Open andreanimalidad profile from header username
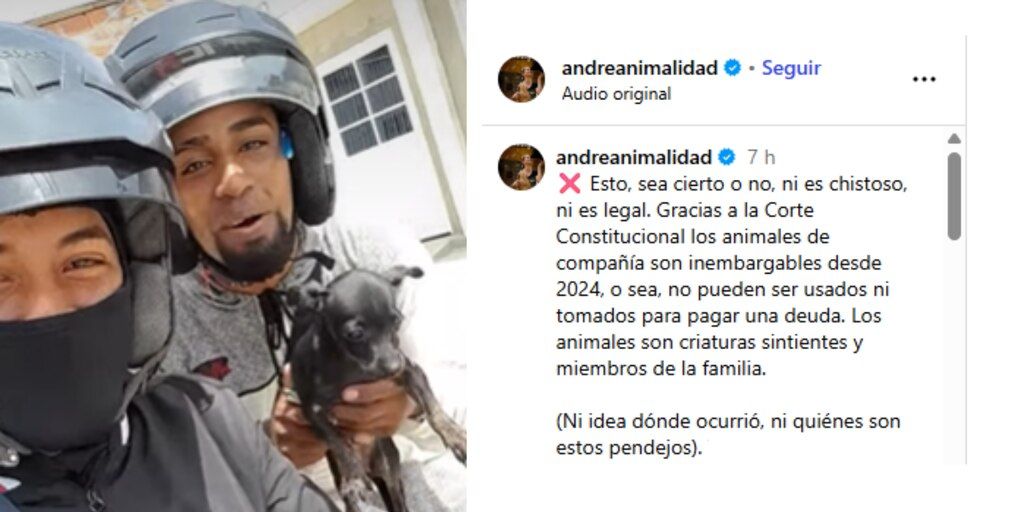This screenshot has width=1024, height=512. pyautogui.click(x=639, y=68)
